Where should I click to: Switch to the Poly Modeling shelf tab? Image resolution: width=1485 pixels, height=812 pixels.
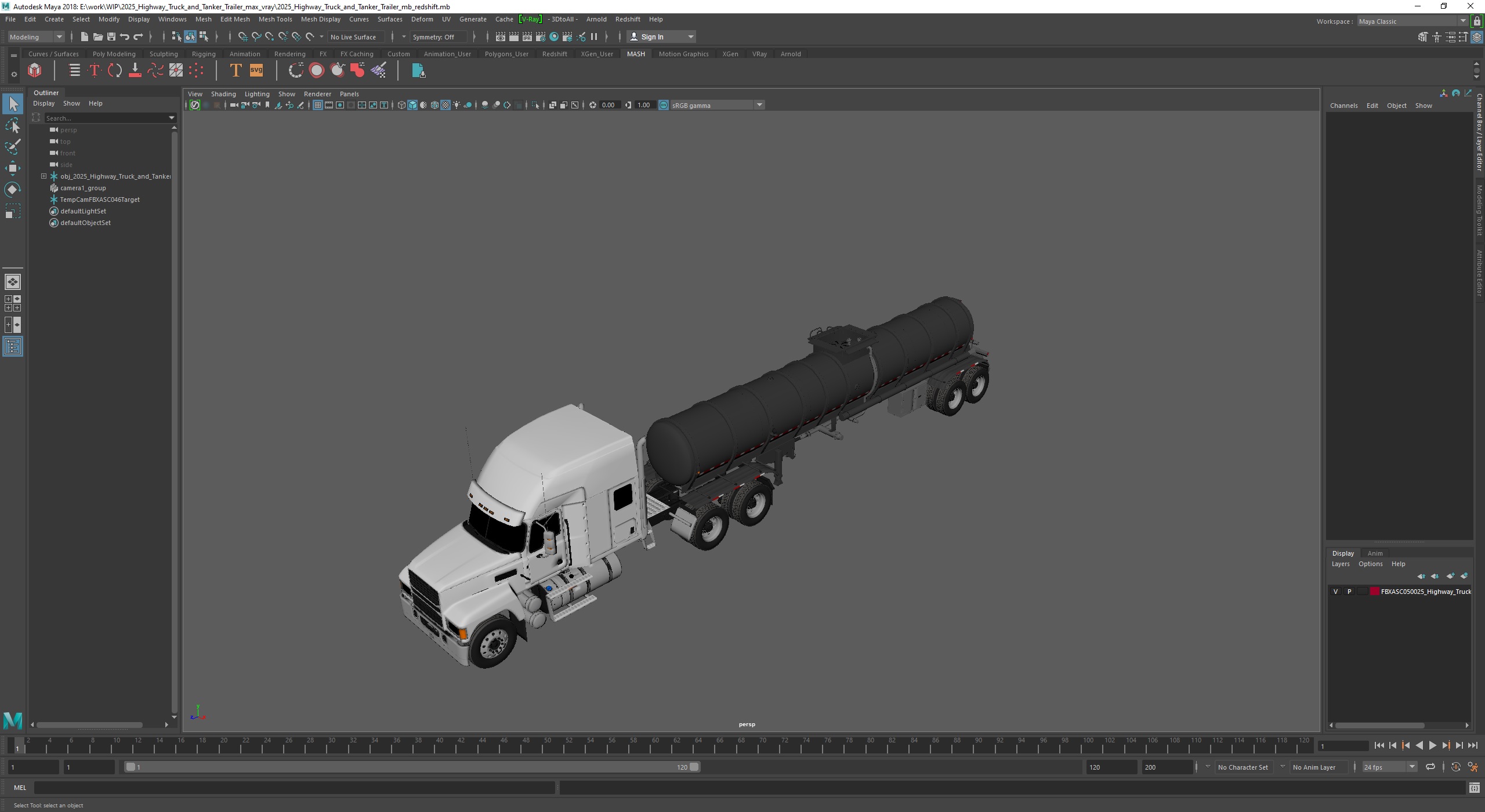coord(114,54)
